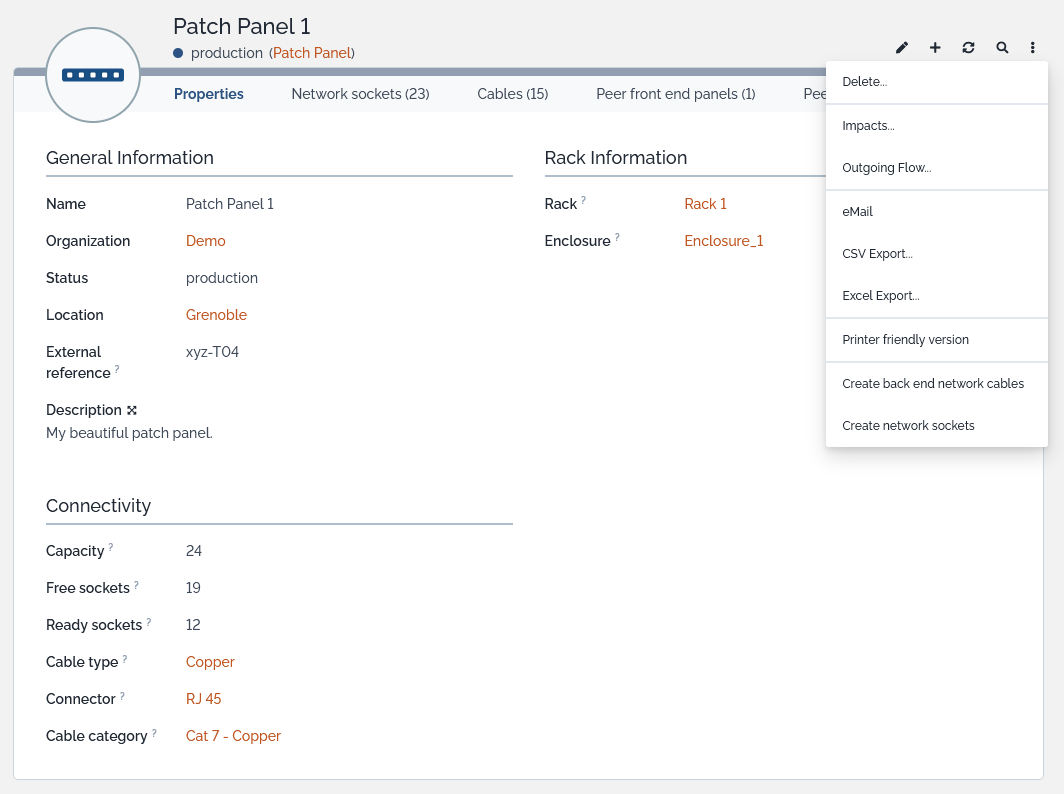
Task: Open Peer front end panels tab
Action: [x=675, y=94]
